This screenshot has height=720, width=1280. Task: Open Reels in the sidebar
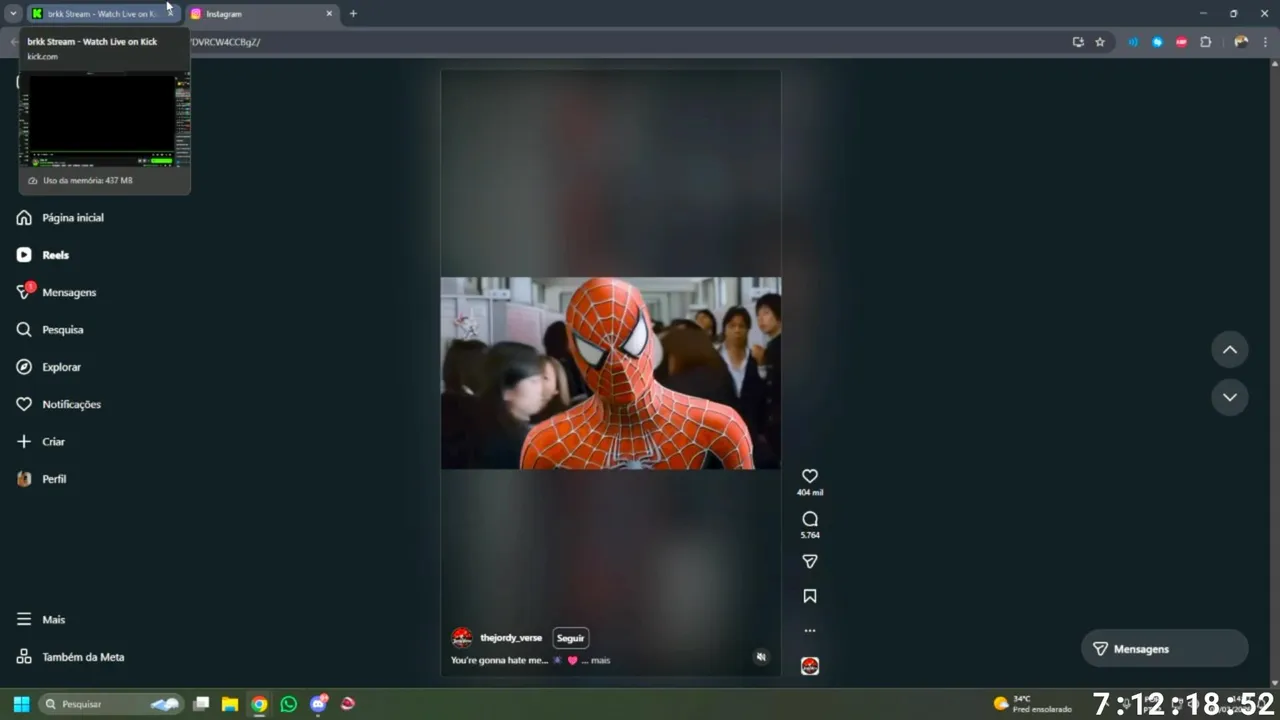point(43,255)
